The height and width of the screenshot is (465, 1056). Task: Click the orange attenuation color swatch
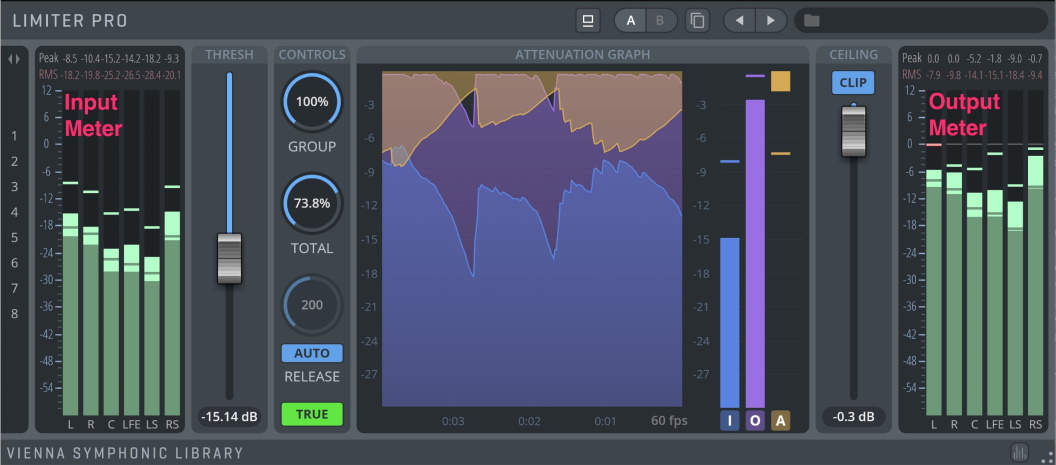(x=781, y=82)
